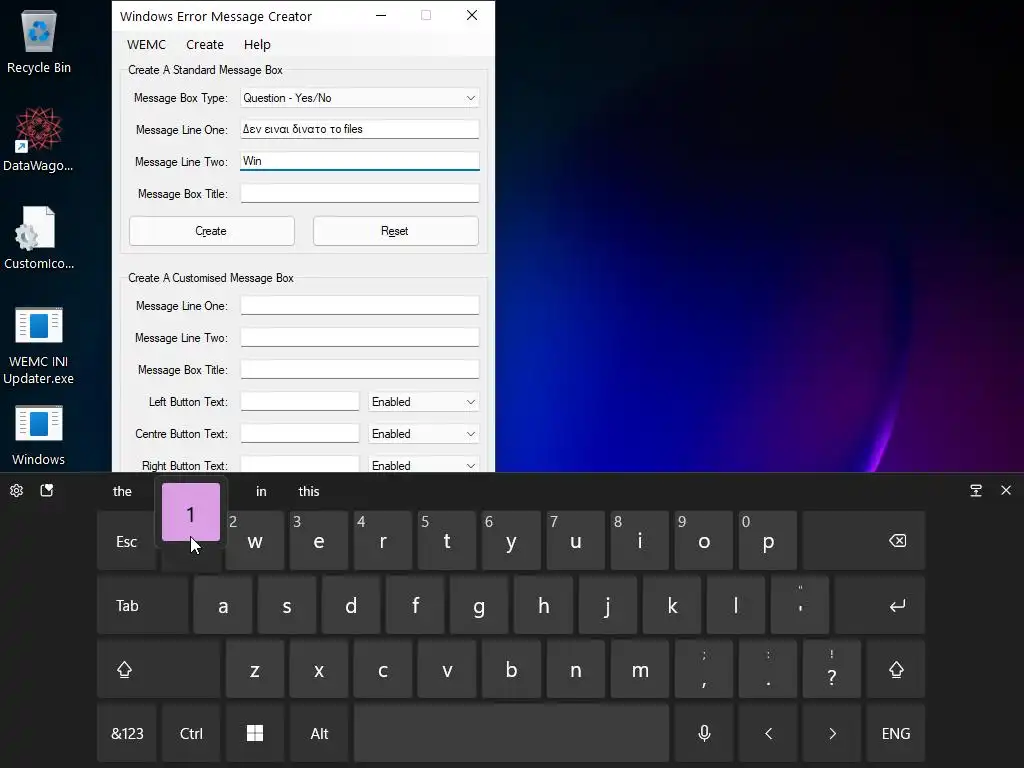Tap the Windows logo key
Screen dimensions: 1024x768
[255, 733]
